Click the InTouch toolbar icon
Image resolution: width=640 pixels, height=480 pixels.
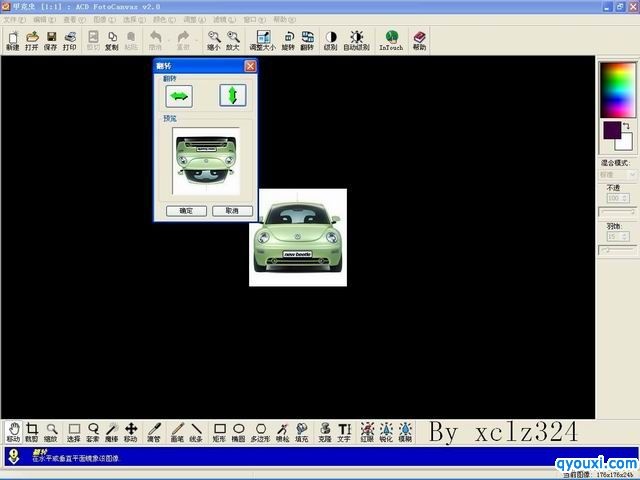click(x=391, y=40)
